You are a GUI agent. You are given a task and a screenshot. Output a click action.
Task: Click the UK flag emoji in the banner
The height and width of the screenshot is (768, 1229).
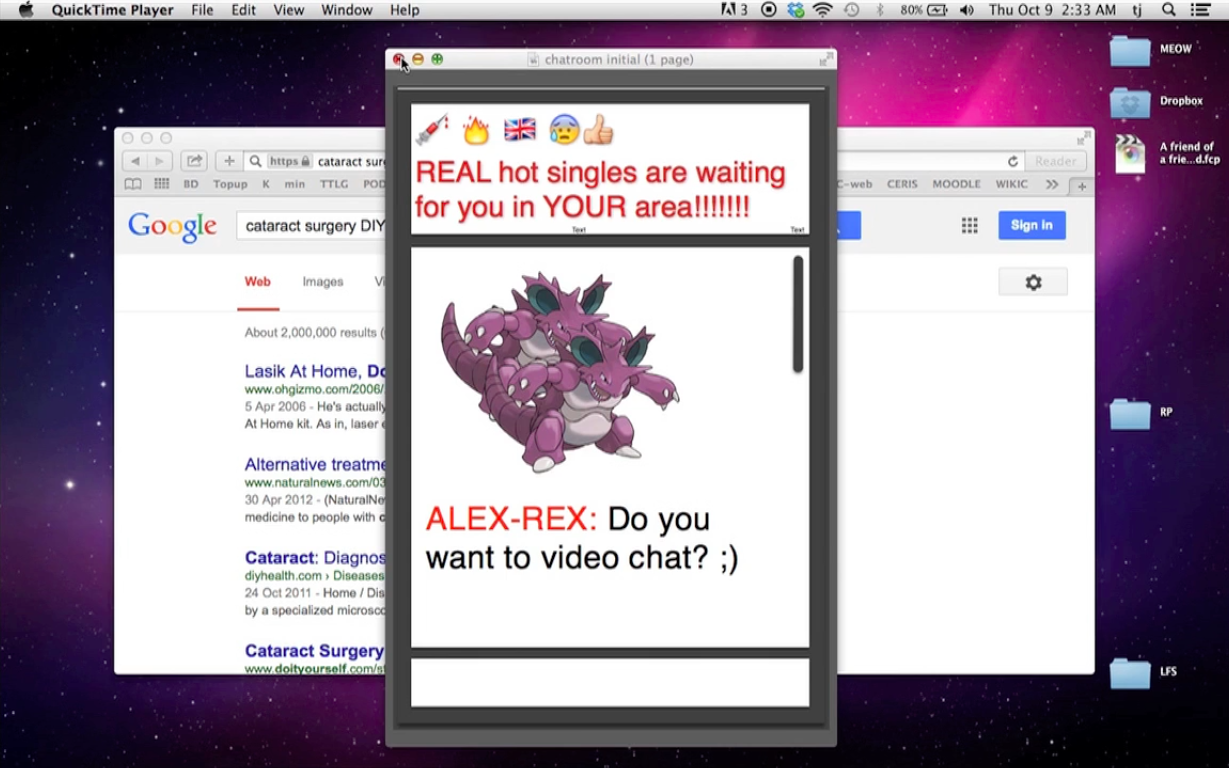coord(520,129)
